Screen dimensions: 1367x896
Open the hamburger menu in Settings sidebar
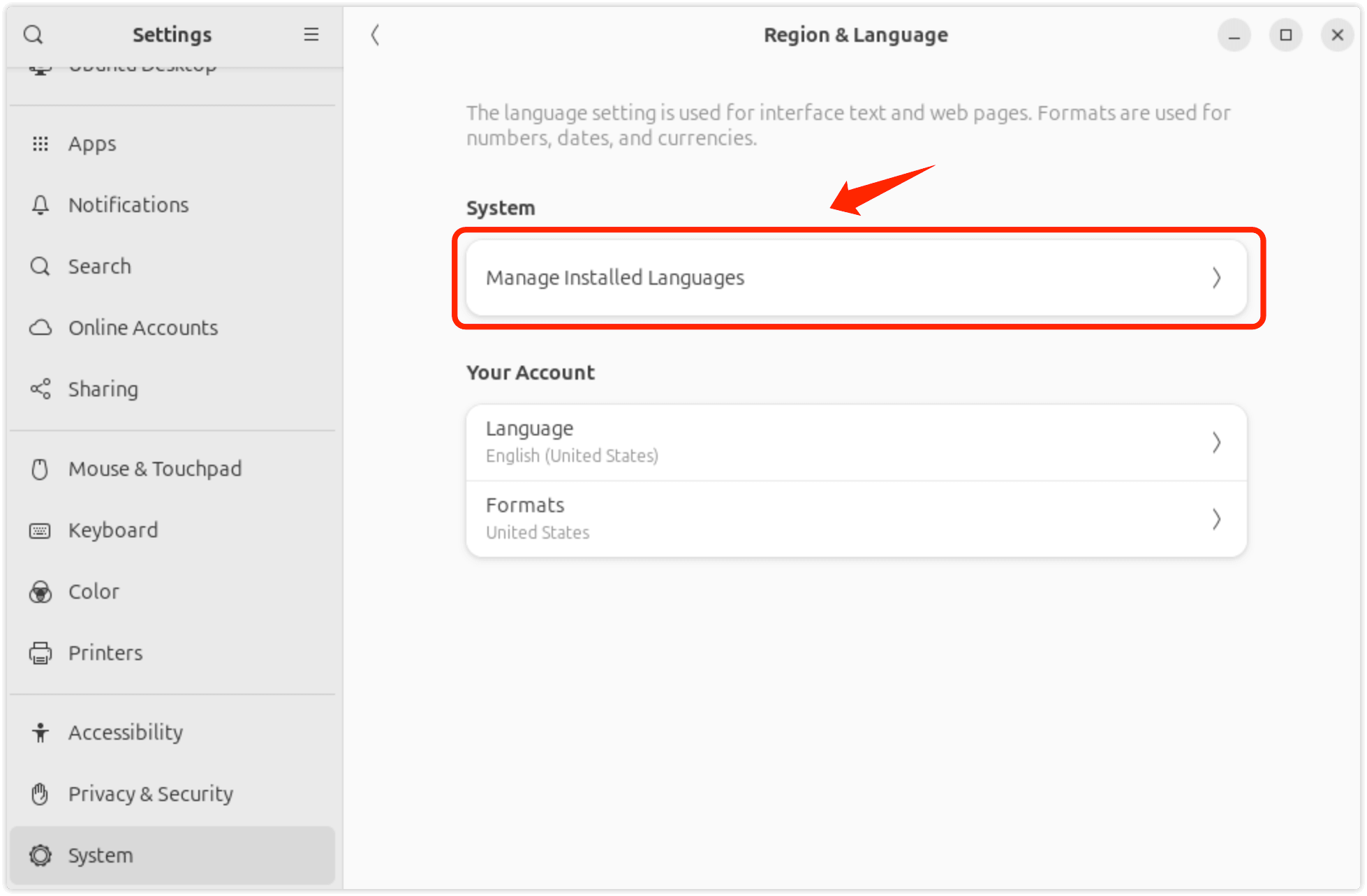311,35
